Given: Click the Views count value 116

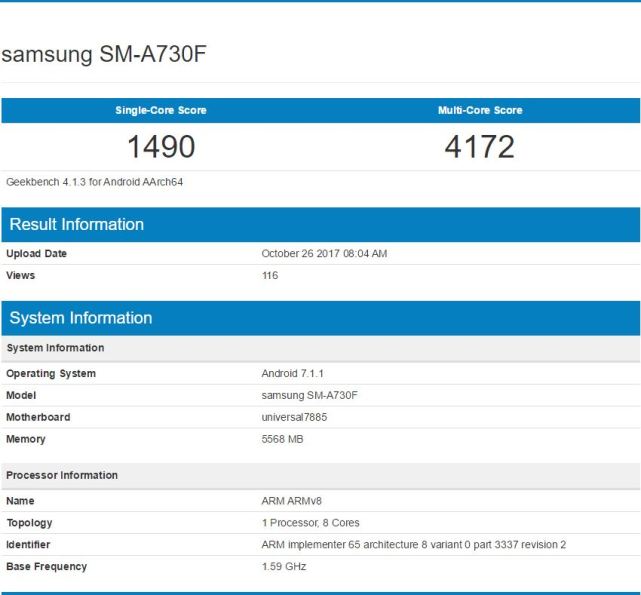Looking at the screenshot, I should click(x=270, y=275).
